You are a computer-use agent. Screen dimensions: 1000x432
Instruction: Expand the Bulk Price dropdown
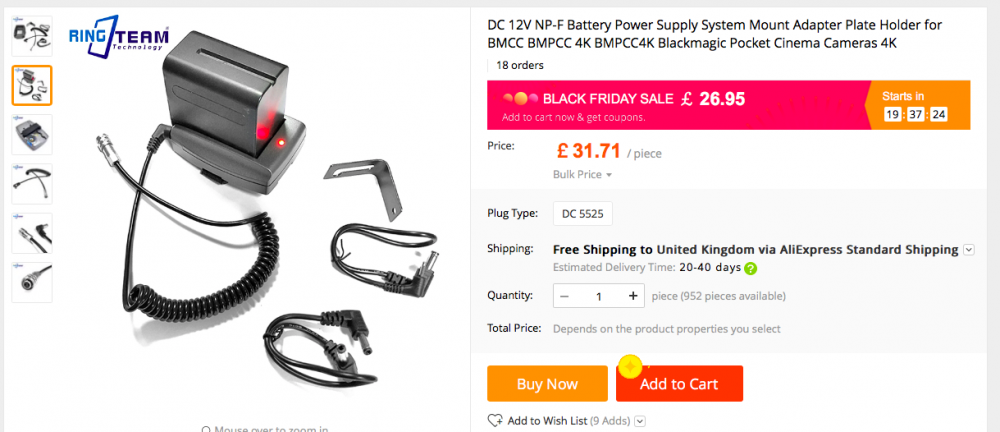click(x=582, y=174)
